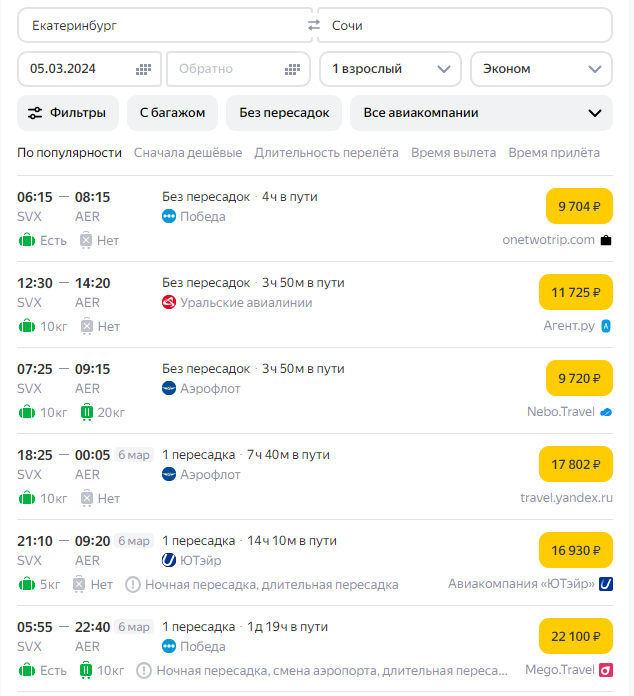634x696 pixels.
Task: Expand the "Все авиакомпании" dropdown
Action: 481,113
